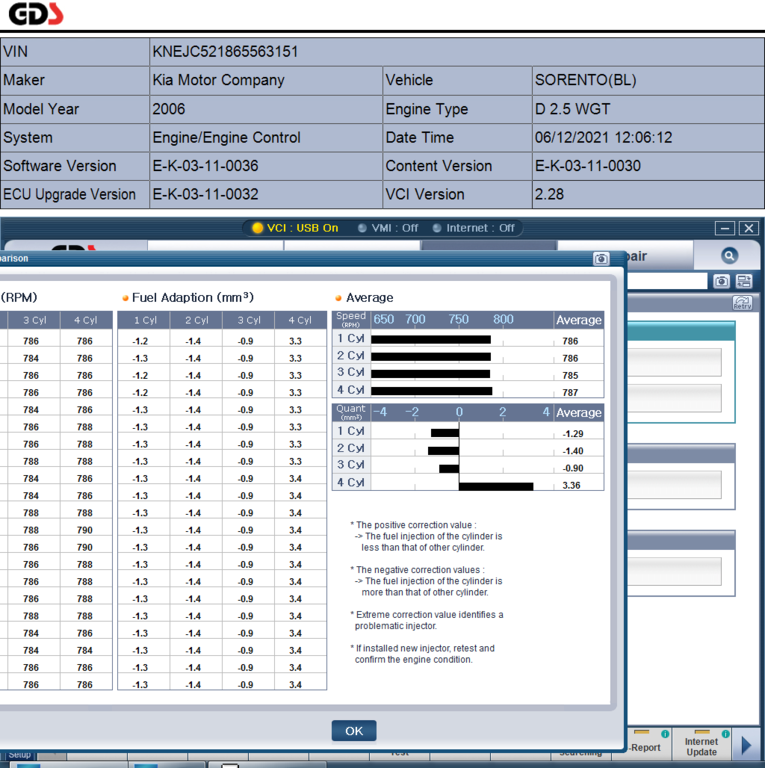Select VIN value KNEJC521865563151

coord(225,51)
